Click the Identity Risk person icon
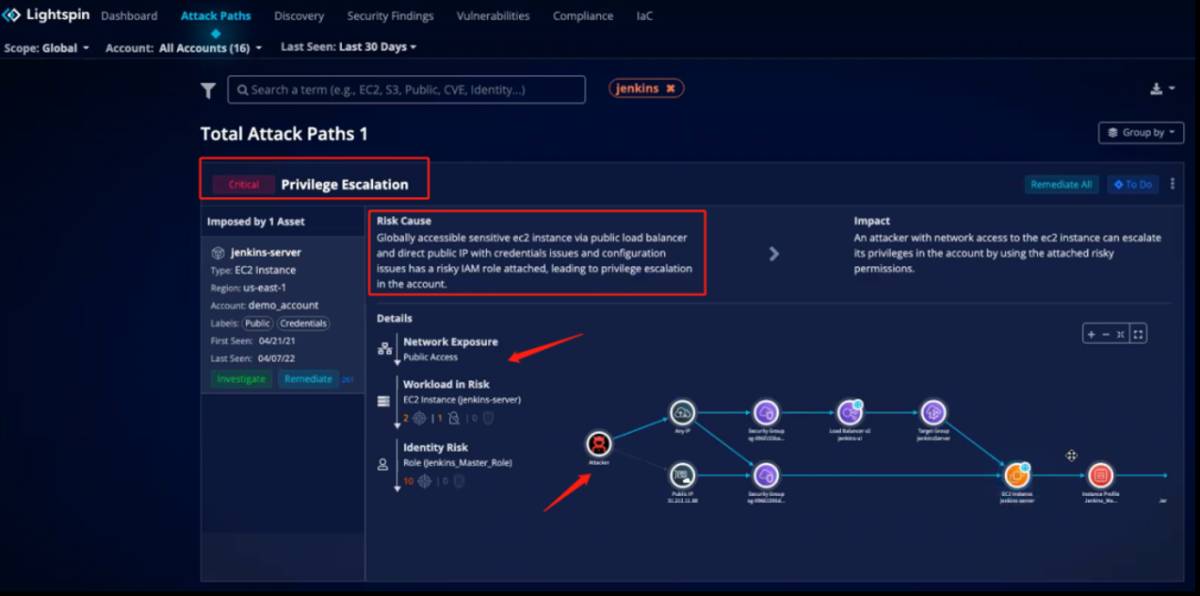 [383, 465]
